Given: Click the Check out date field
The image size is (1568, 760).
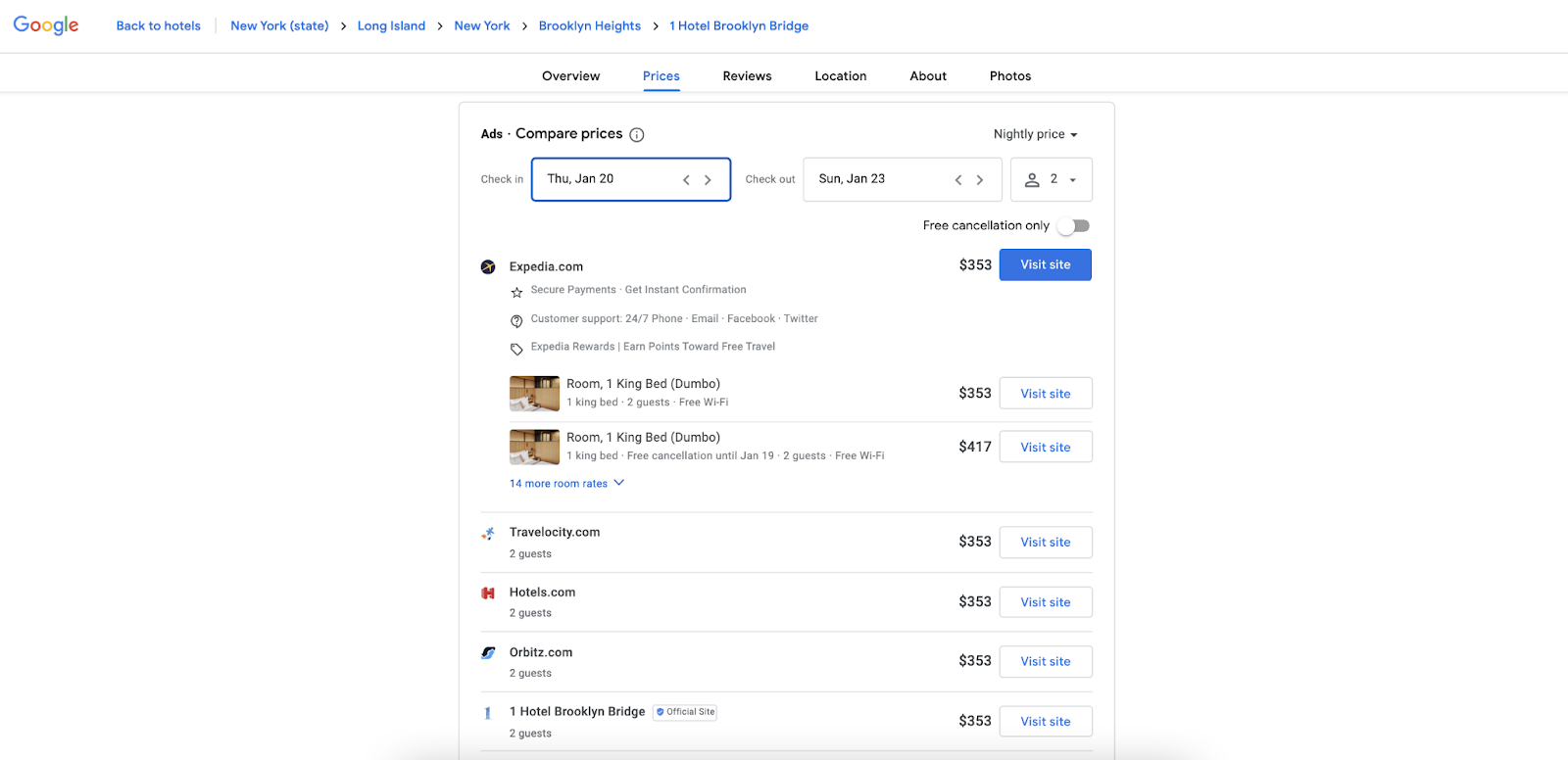Looking at the screenshot, I should 903,179.
